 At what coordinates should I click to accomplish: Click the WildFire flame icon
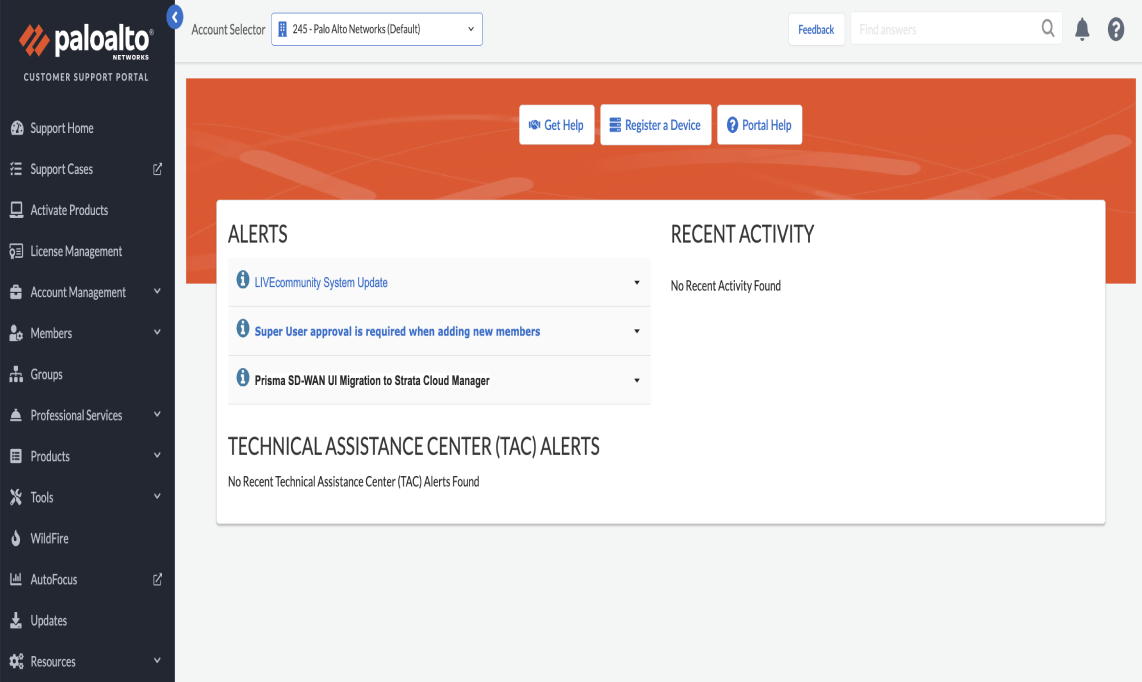(16, 538)
